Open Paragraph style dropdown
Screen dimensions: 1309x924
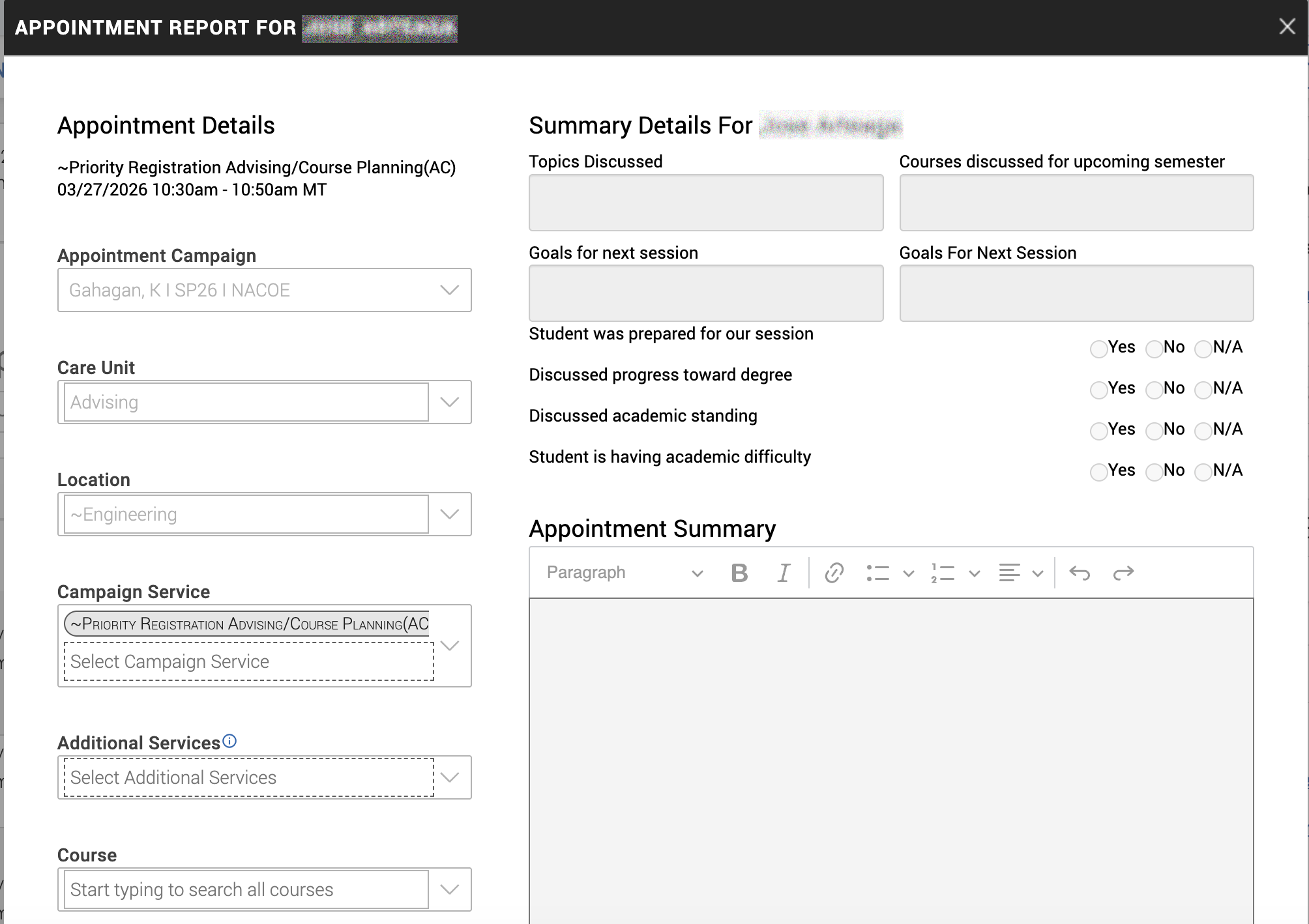[x=625, y=573]
